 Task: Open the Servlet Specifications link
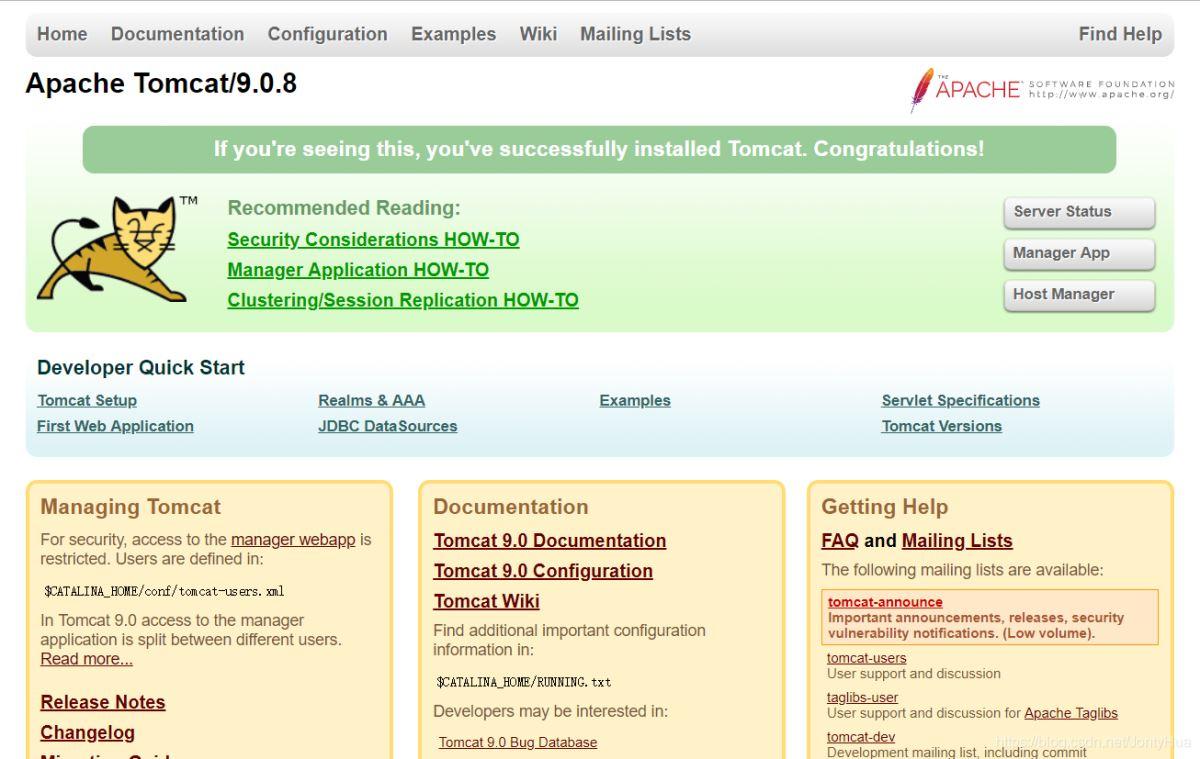[960, 400]
